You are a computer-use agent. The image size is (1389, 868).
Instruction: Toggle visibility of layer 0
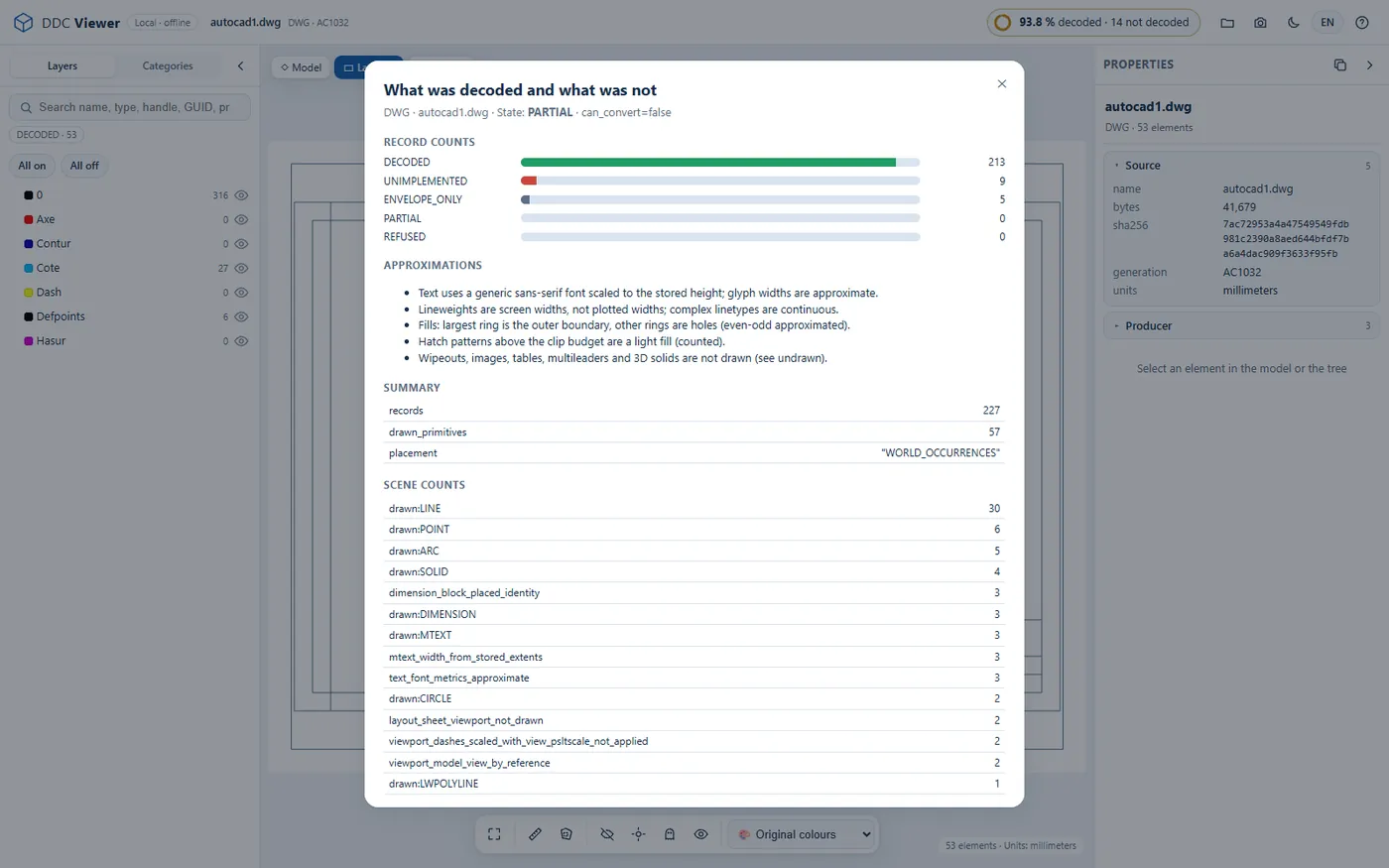[x=241, y=195]
